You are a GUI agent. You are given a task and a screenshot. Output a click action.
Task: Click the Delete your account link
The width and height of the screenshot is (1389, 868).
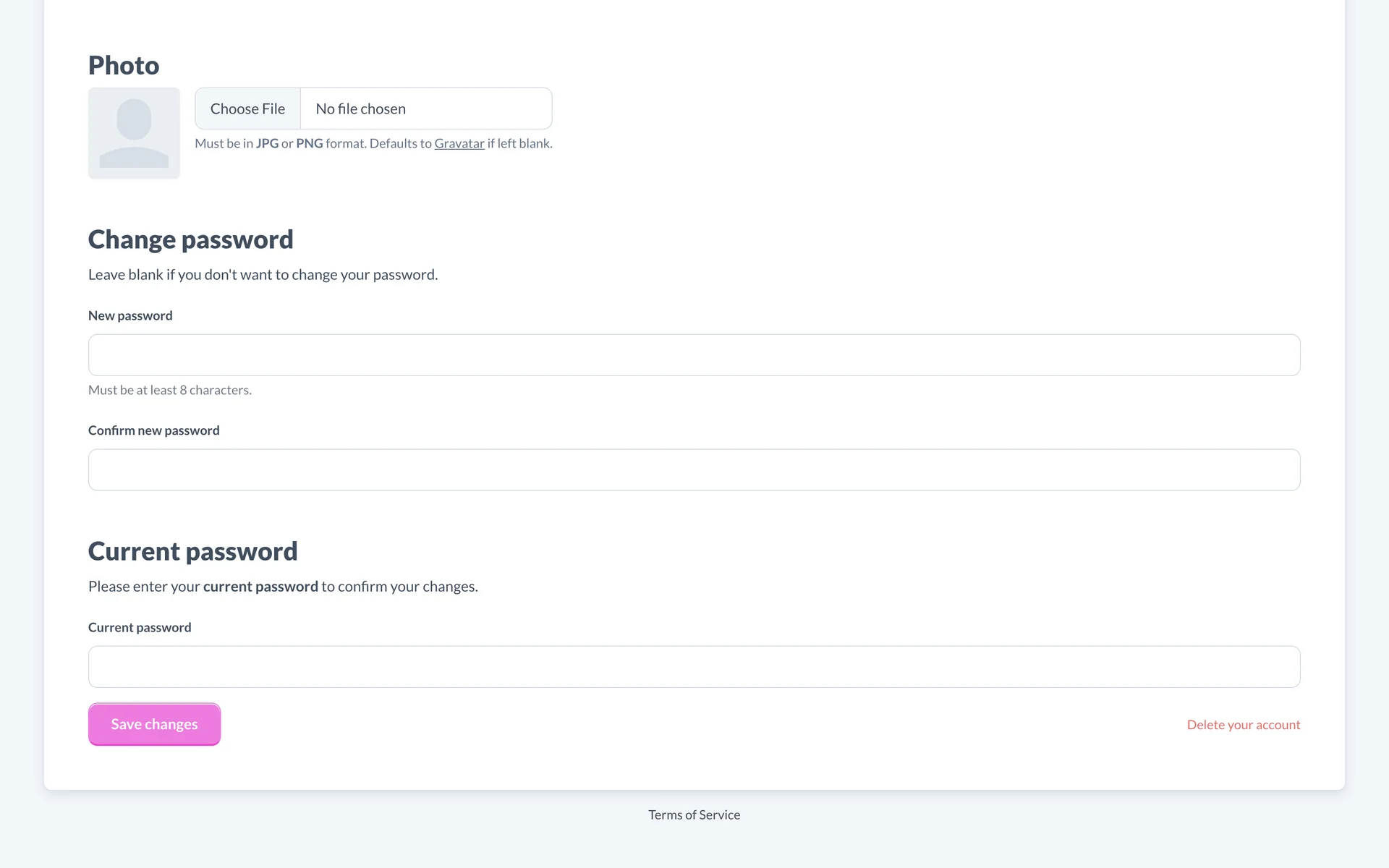pyautogui.click(x=1243, y=725)
